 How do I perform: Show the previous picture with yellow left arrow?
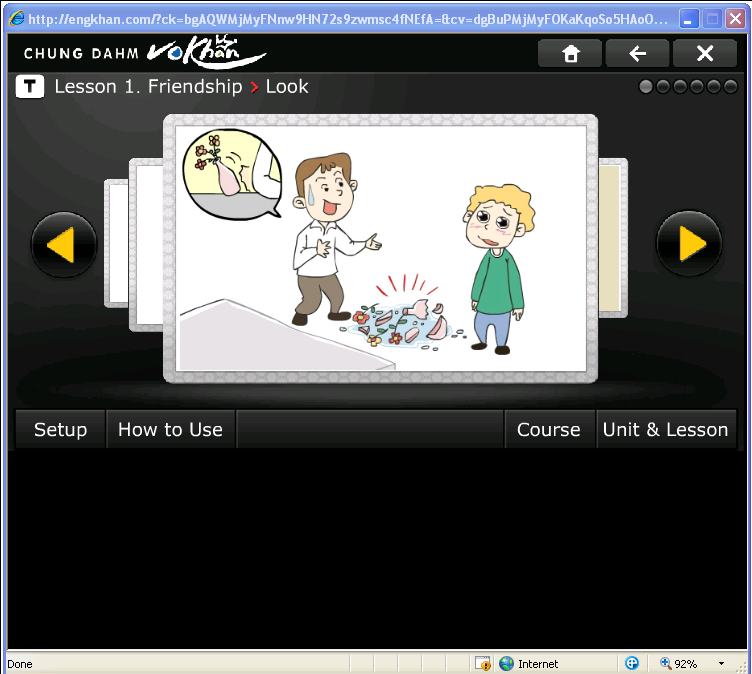(64, 244)
